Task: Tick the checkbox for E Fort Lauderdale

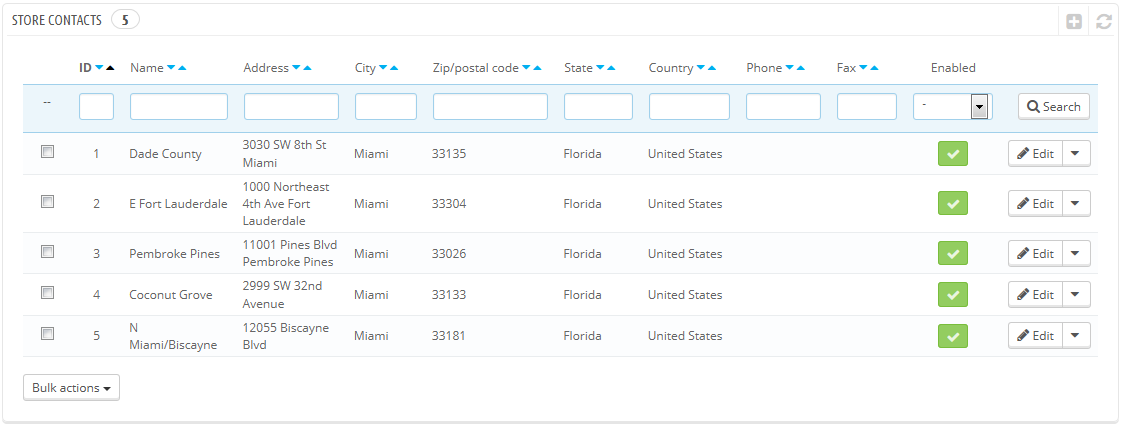Action: tap(47, 202)
